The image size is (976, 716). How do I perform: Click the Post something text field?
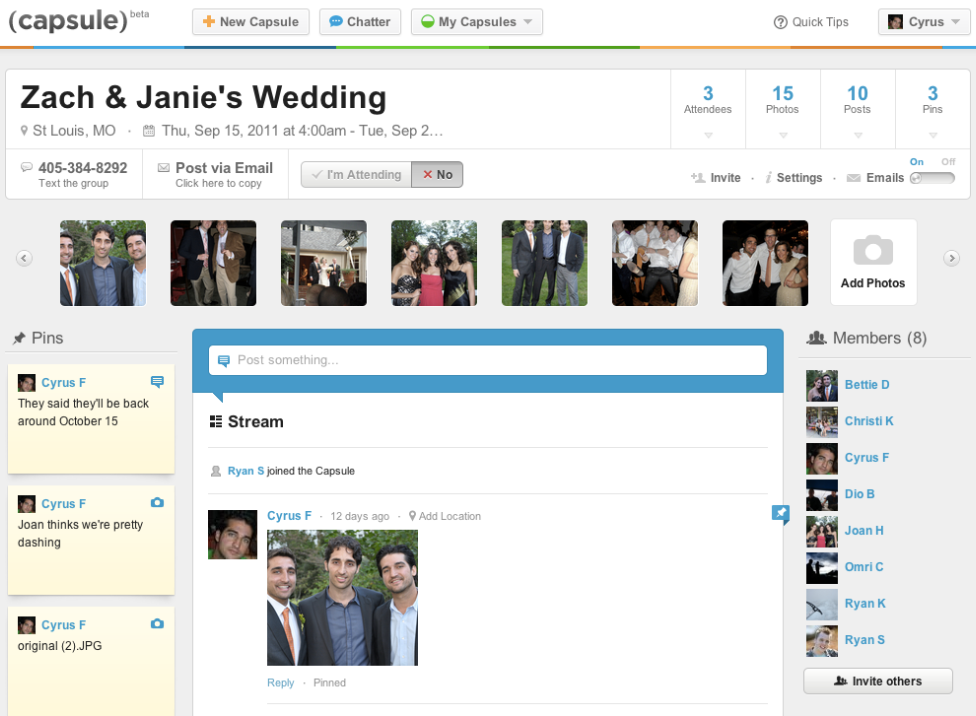487,360
